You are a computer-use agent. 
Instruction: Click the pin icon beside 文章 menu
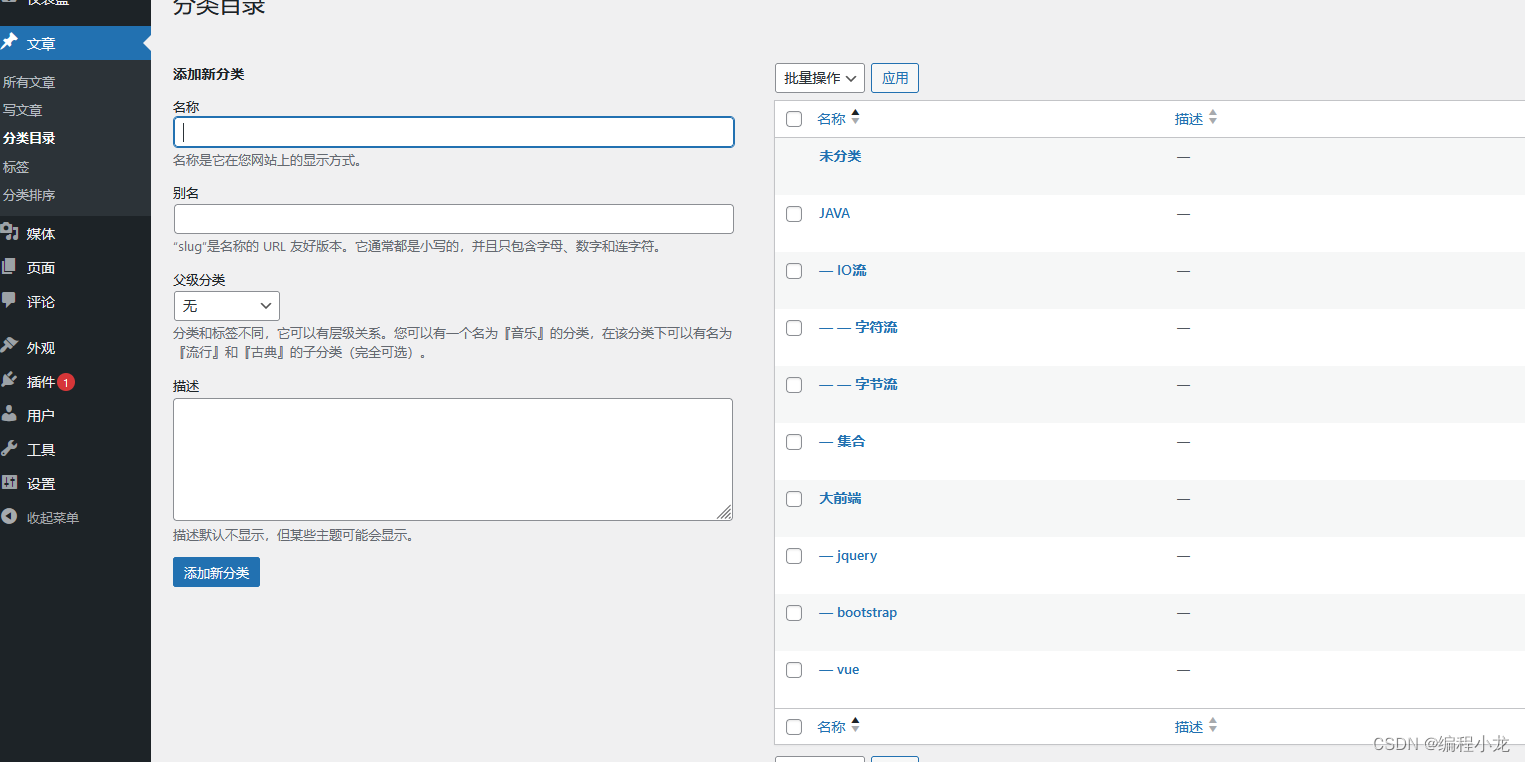coord(9,43)
